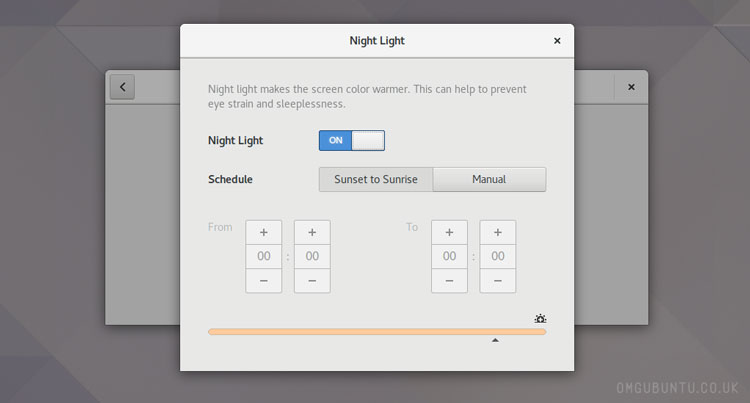The image size is (750, 403).
Task: Turn off the Night Light switch
Action: click(351, 141)
